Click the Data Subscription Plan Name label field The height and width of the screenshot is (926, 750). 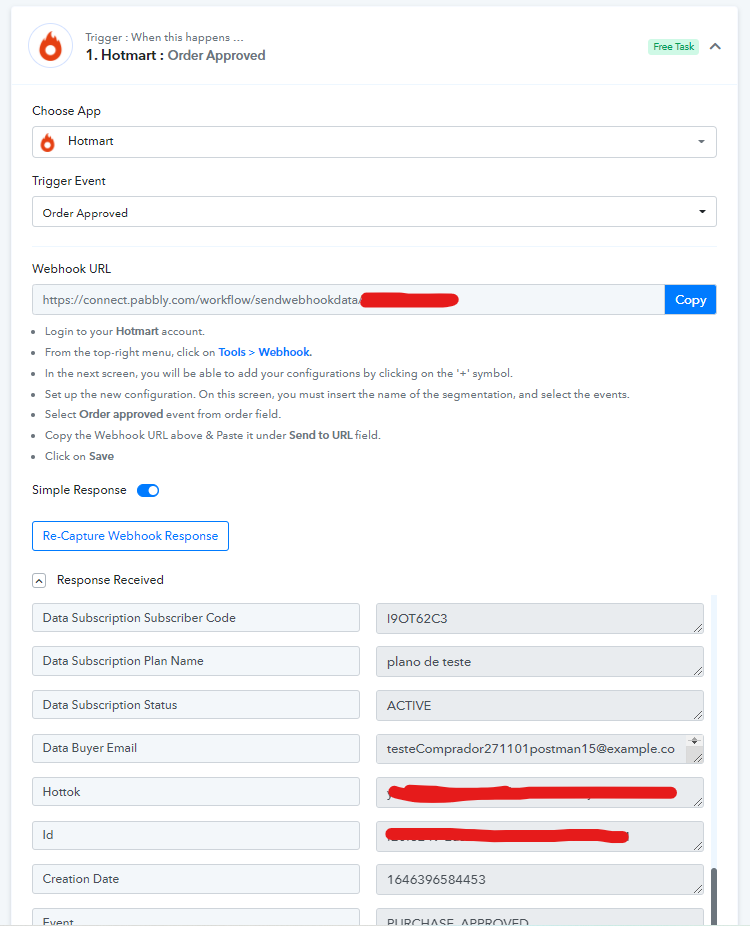(196, 661)
